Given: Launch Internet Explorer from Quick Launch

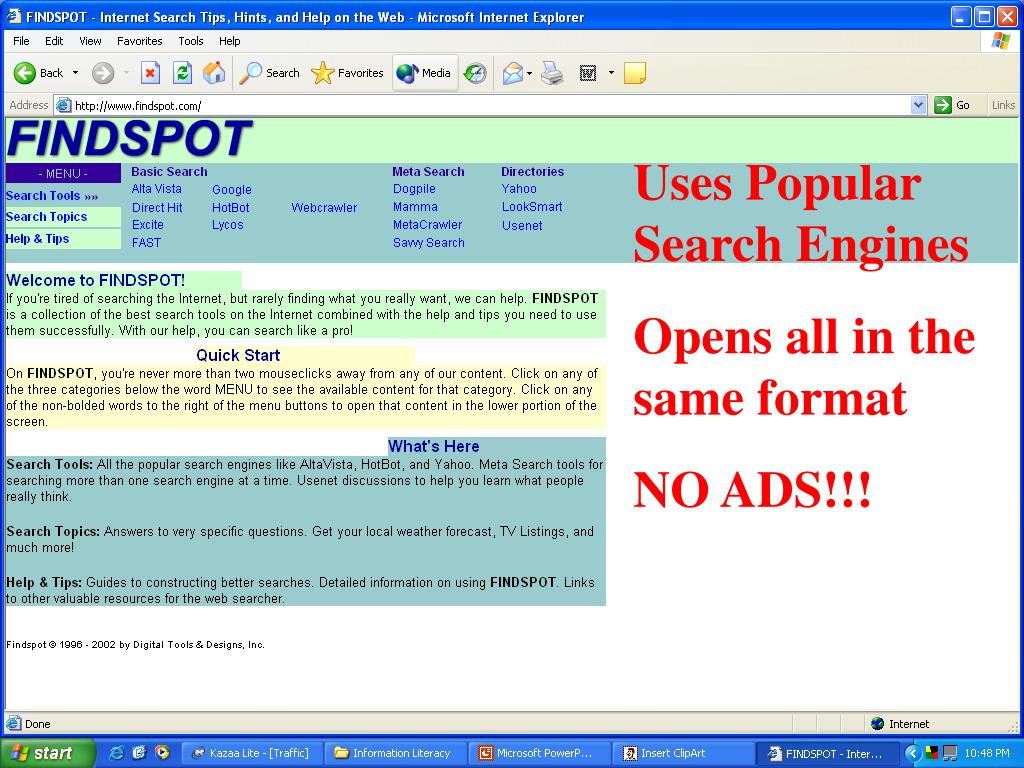Looking at the screenshot, I should (x=116, y=753).
